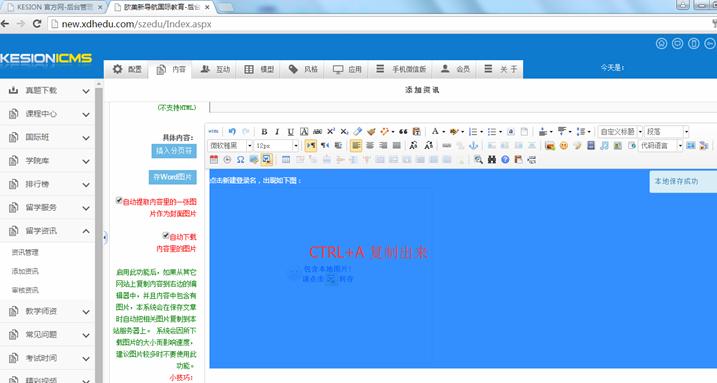Click the unordered bullet list icon
This screenshot has width=717, height=383.
[x=492, y=132]
